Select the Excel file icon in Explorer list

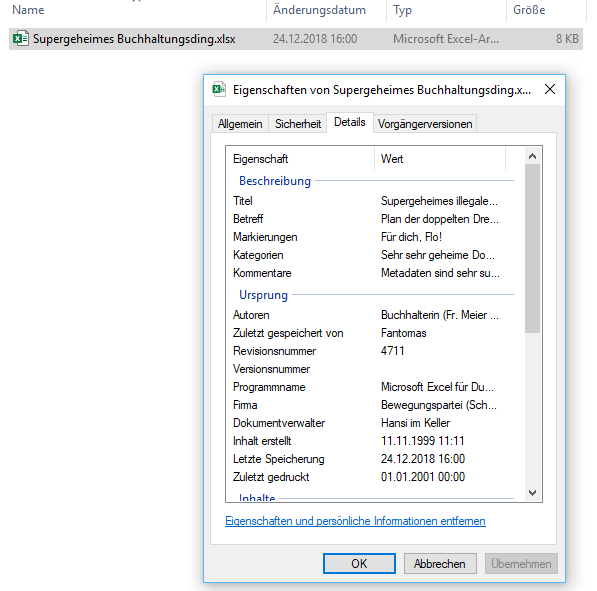(21, 38)
